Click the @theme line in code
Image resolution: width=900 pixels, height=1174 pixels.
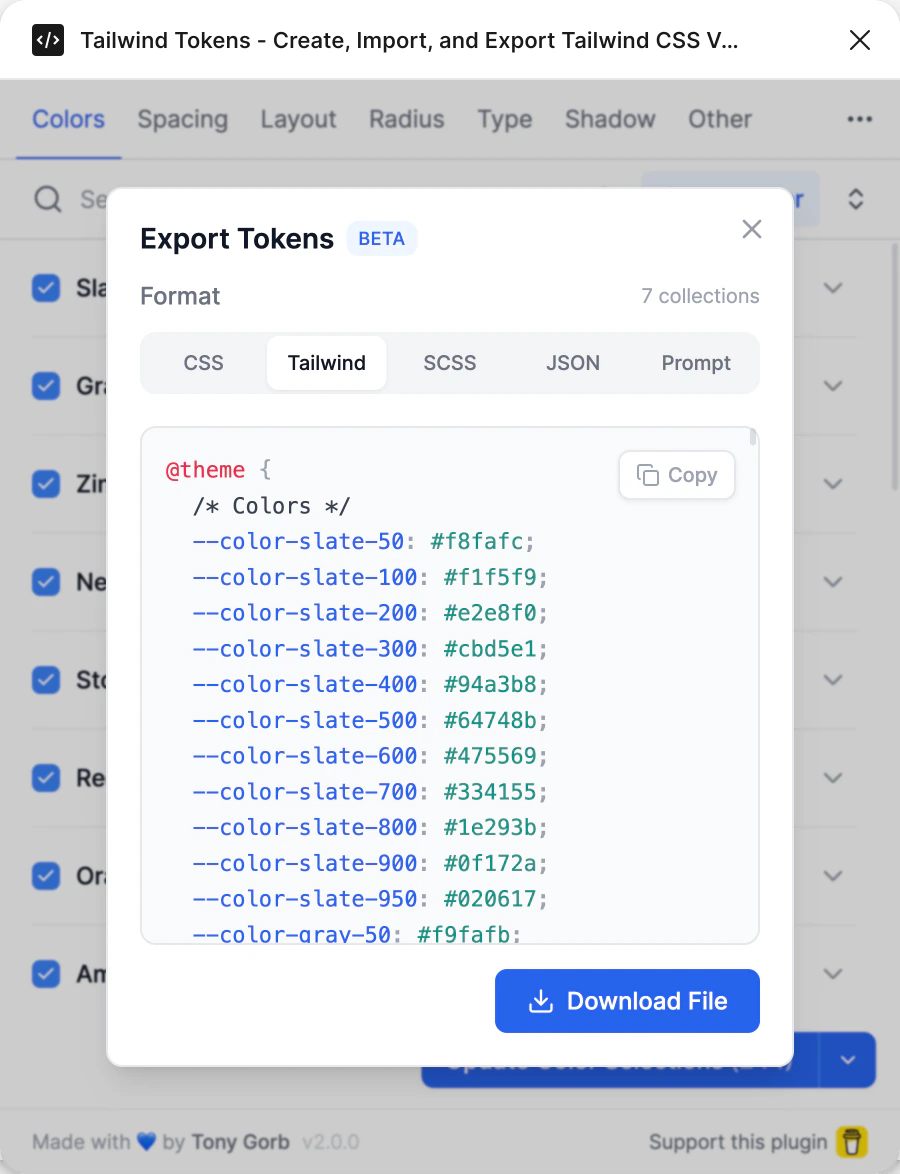tap(219, 470)
